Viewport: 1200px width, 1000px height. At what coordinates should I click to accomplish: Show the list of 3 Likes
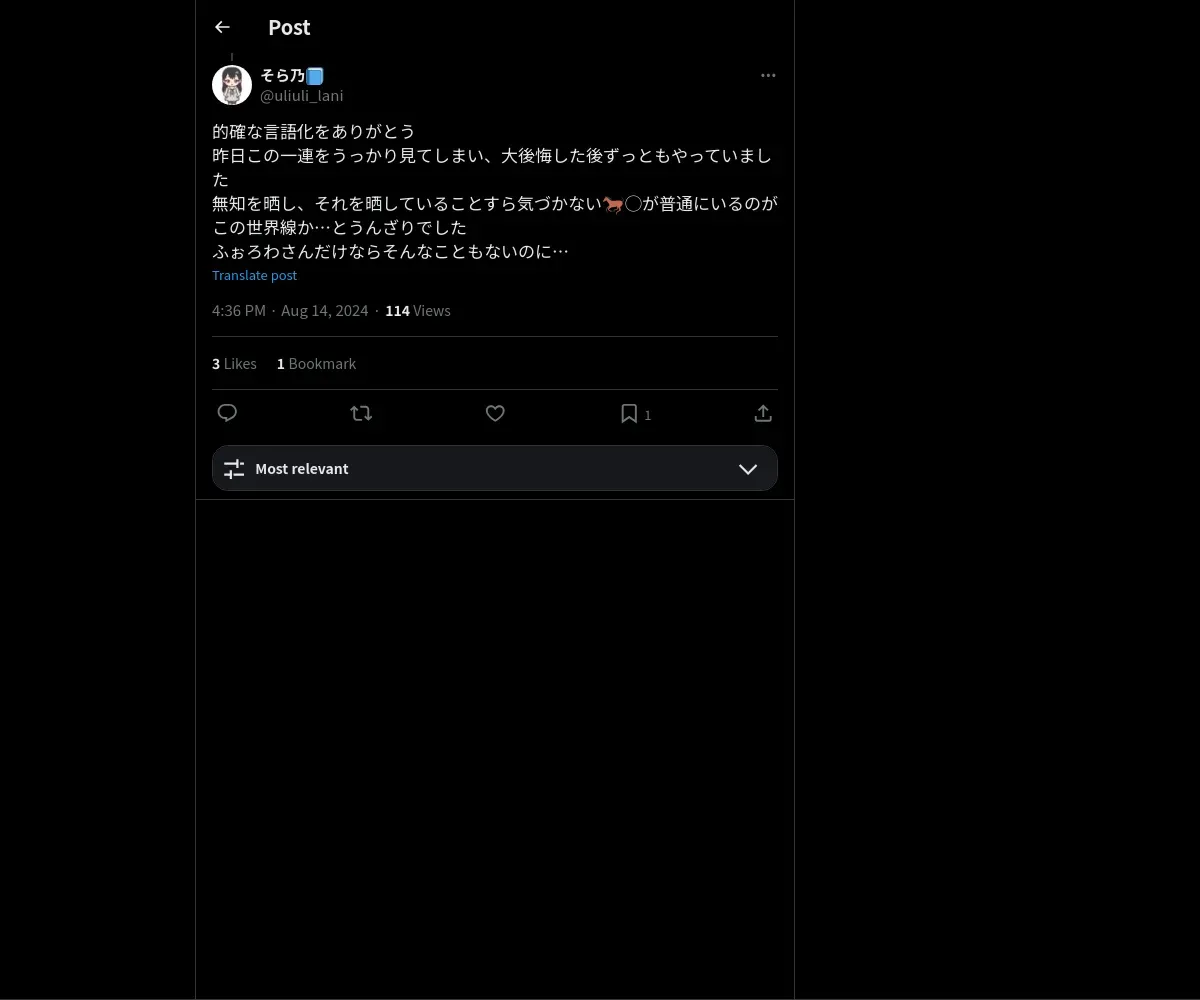pos(235,364)
